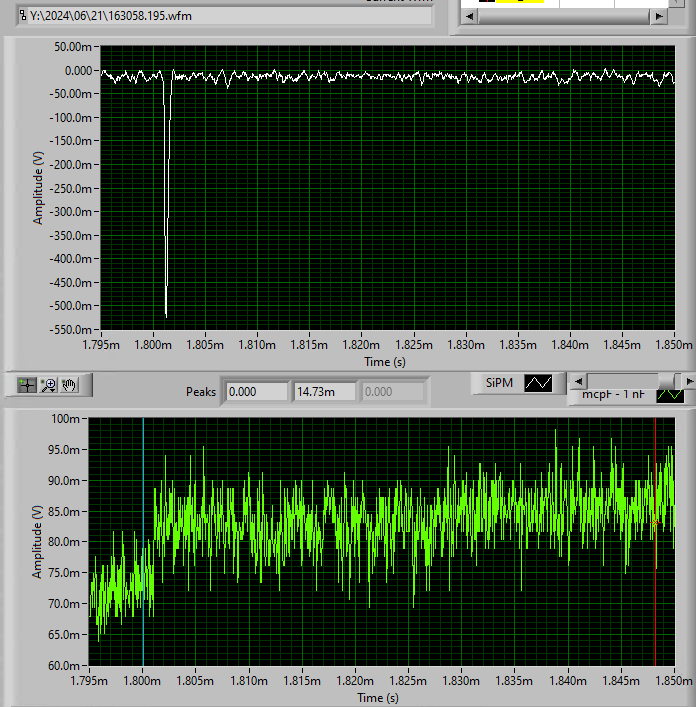This screenshot has height=707, width=696.
Task: Activate the magnifier zoom tool
Action: (x=48, y=384)
